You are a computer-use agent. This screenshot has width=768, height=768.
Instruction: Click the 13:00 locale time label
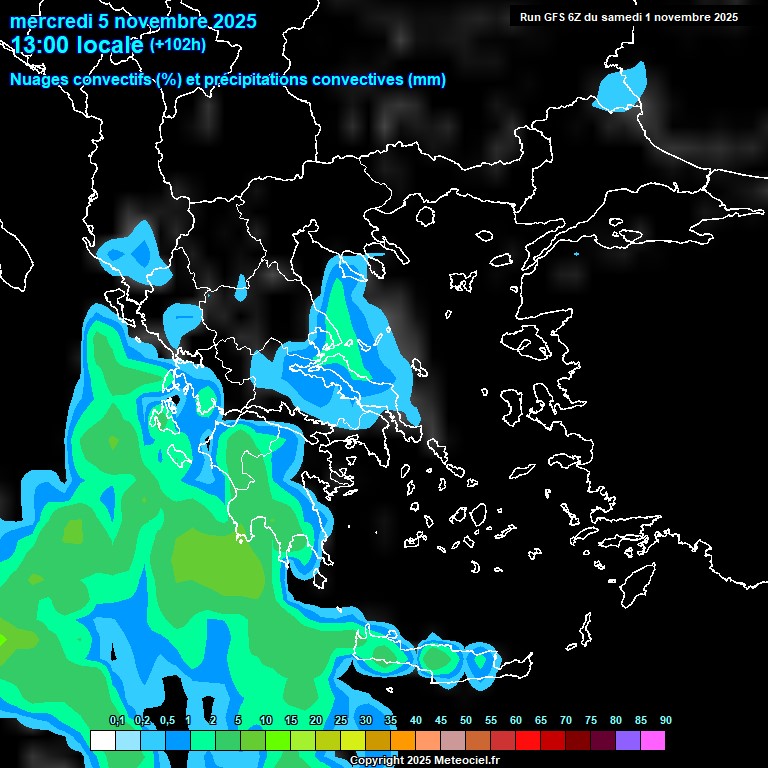tap(77, 45)
